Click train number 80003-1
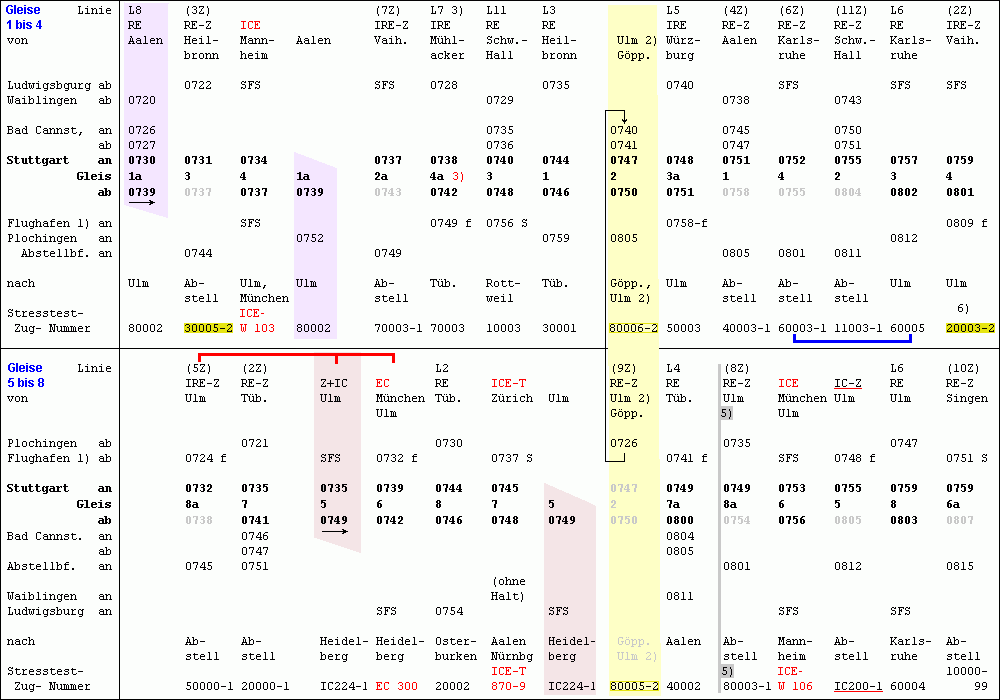The image size is (1000, 700). pos(747,687)
